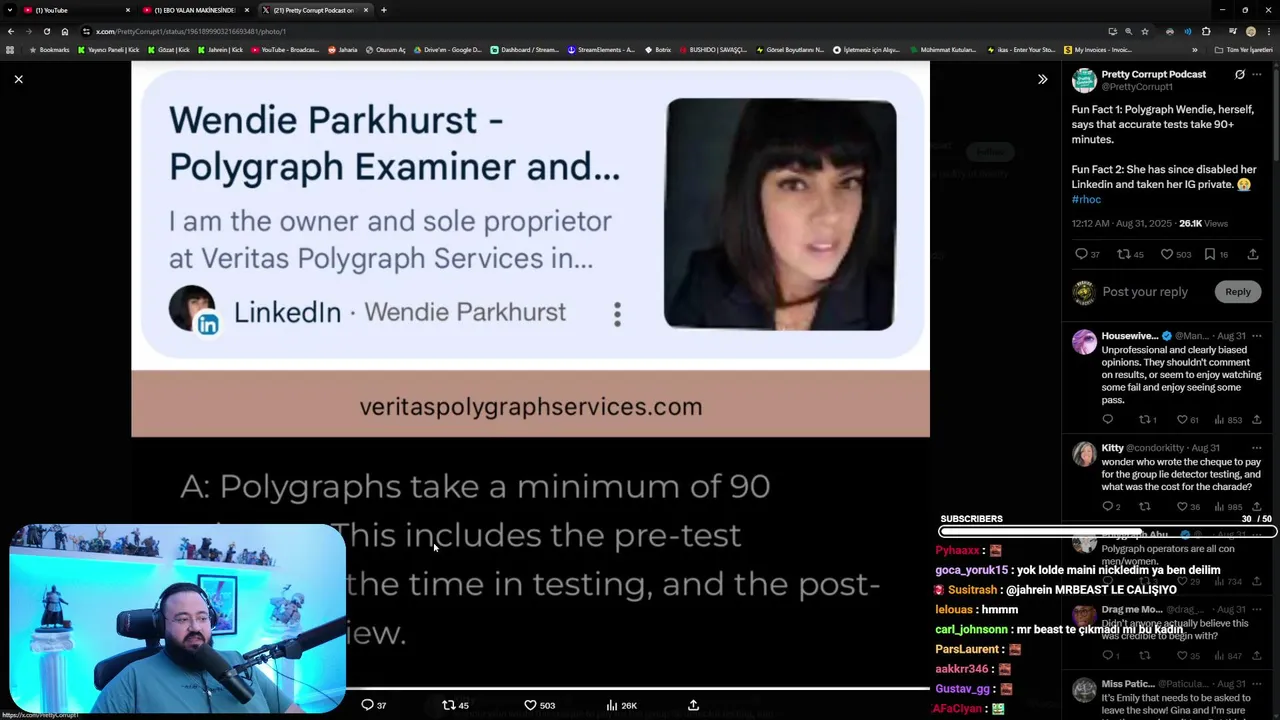The image size is (1280, 720).
Task: Click the Grok icon beside Pretty Corrupt Podcast
Action: click(x=1240, y=74)
